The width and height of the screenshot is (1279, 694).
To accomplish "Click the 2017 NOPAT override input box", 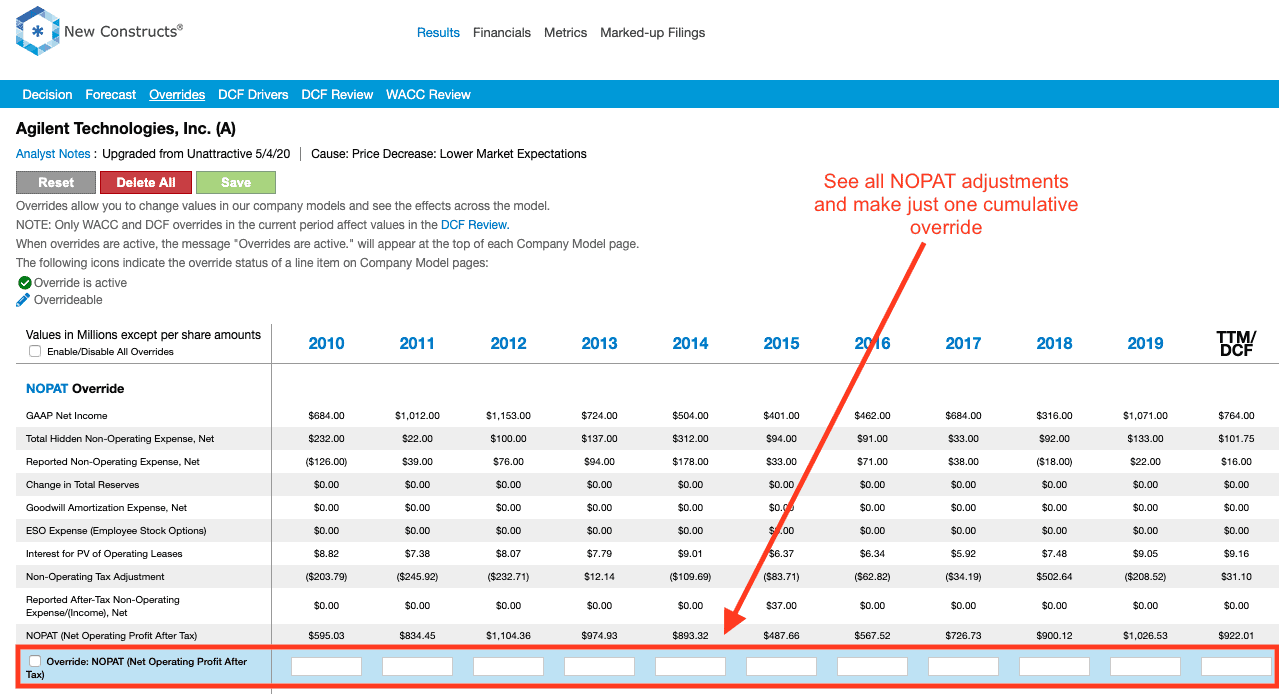I will [963, 667].
